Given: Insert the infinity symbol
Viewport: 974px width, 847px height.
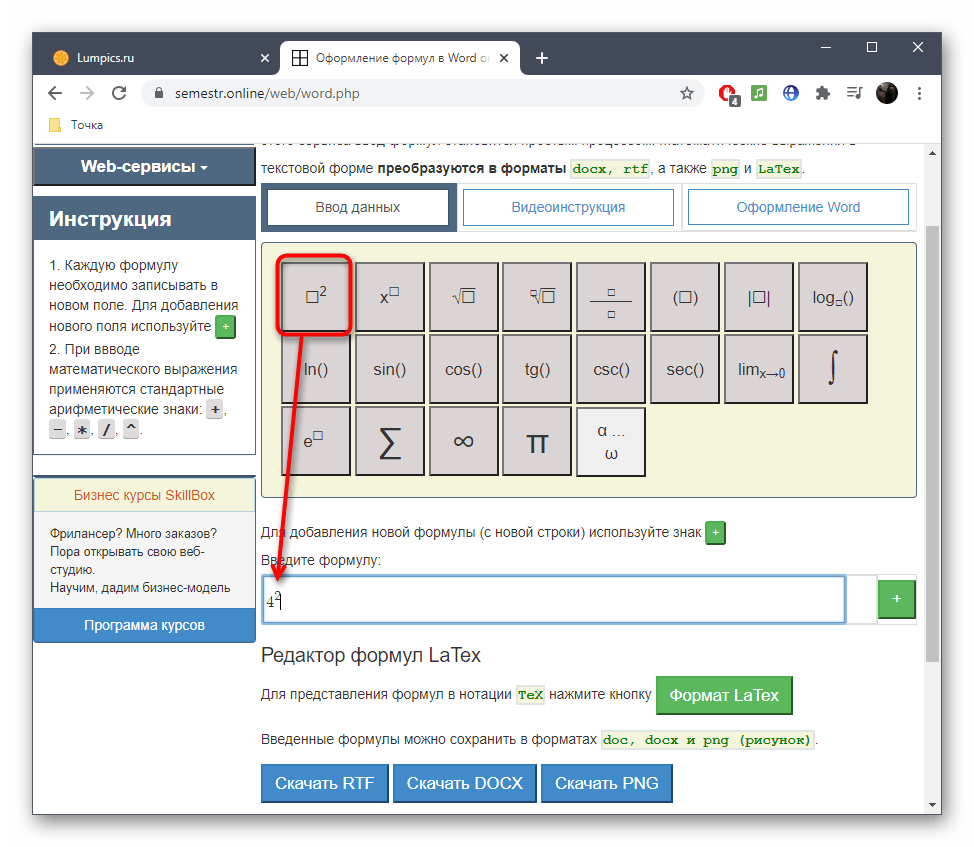Looking at the screenshot, I should (463, 441).
